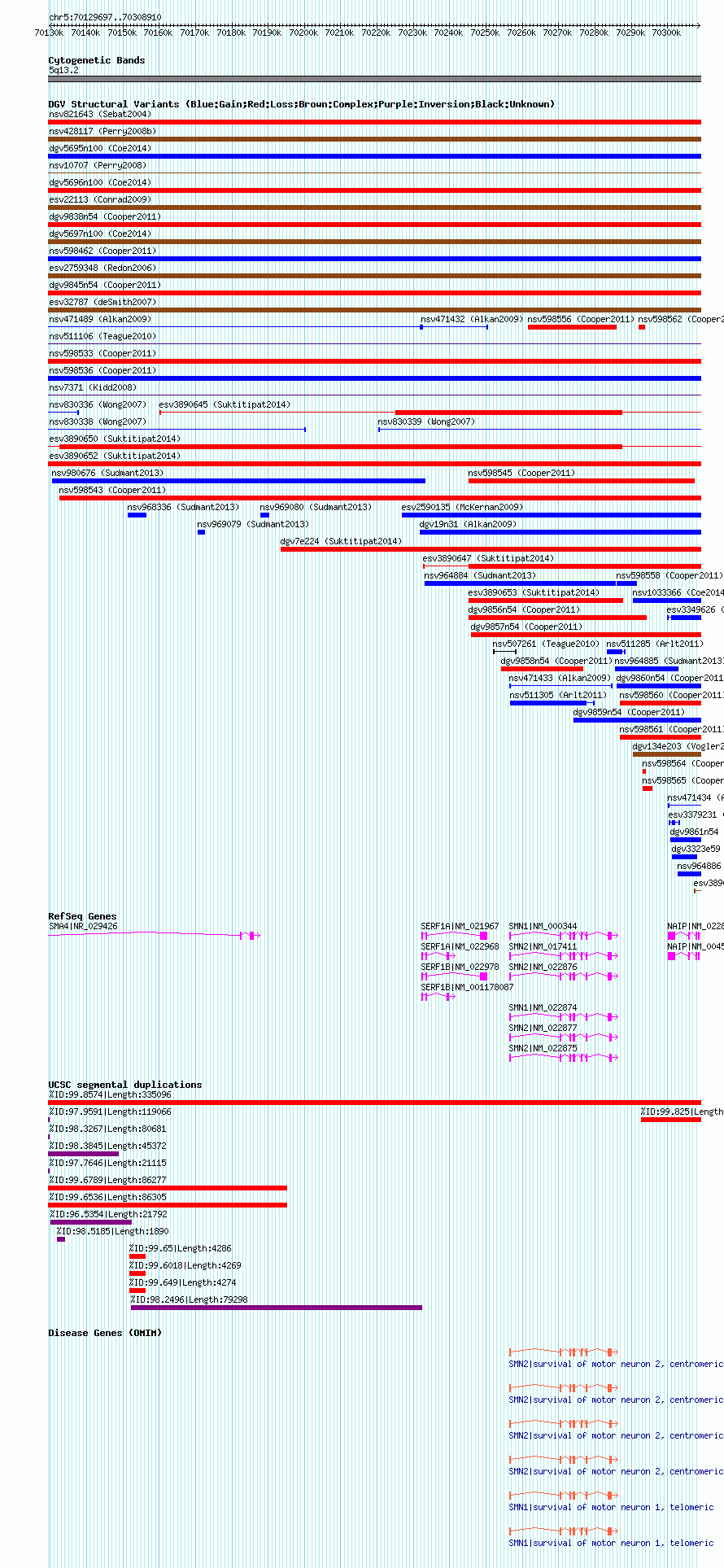
Task: Open variant esv2759348 (Redon2006)
Action: tap(102, 268)
